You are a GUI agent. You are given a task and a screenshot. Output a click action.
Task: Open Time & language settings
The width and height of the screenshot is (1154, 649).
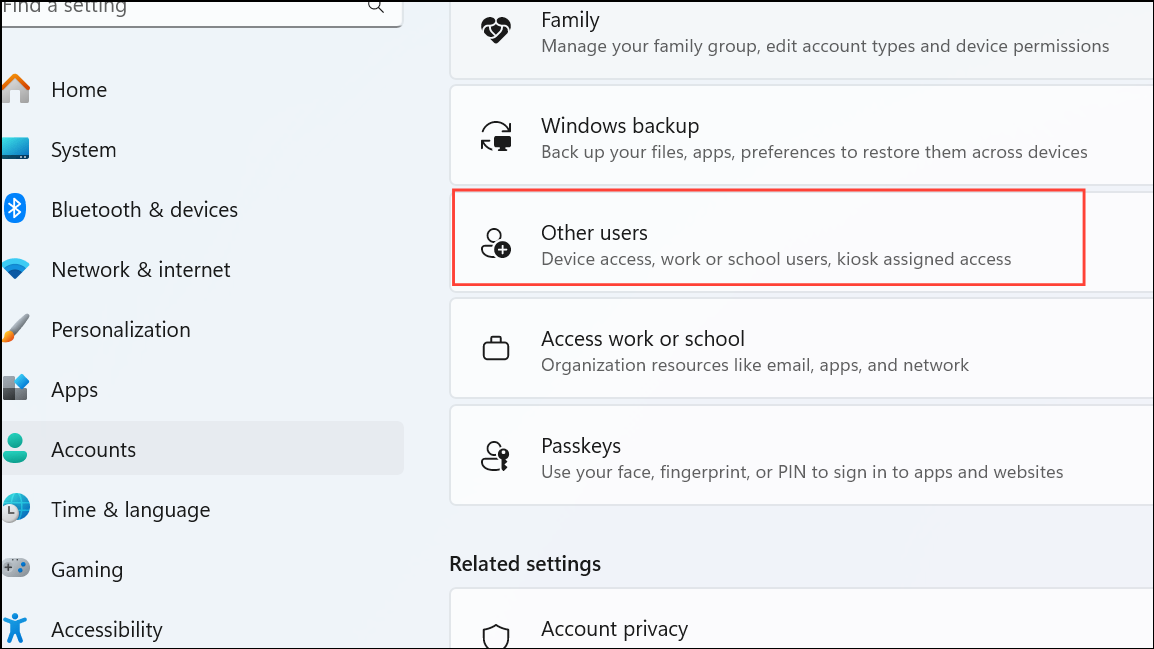pyautogui.click(x=130, y=510)
